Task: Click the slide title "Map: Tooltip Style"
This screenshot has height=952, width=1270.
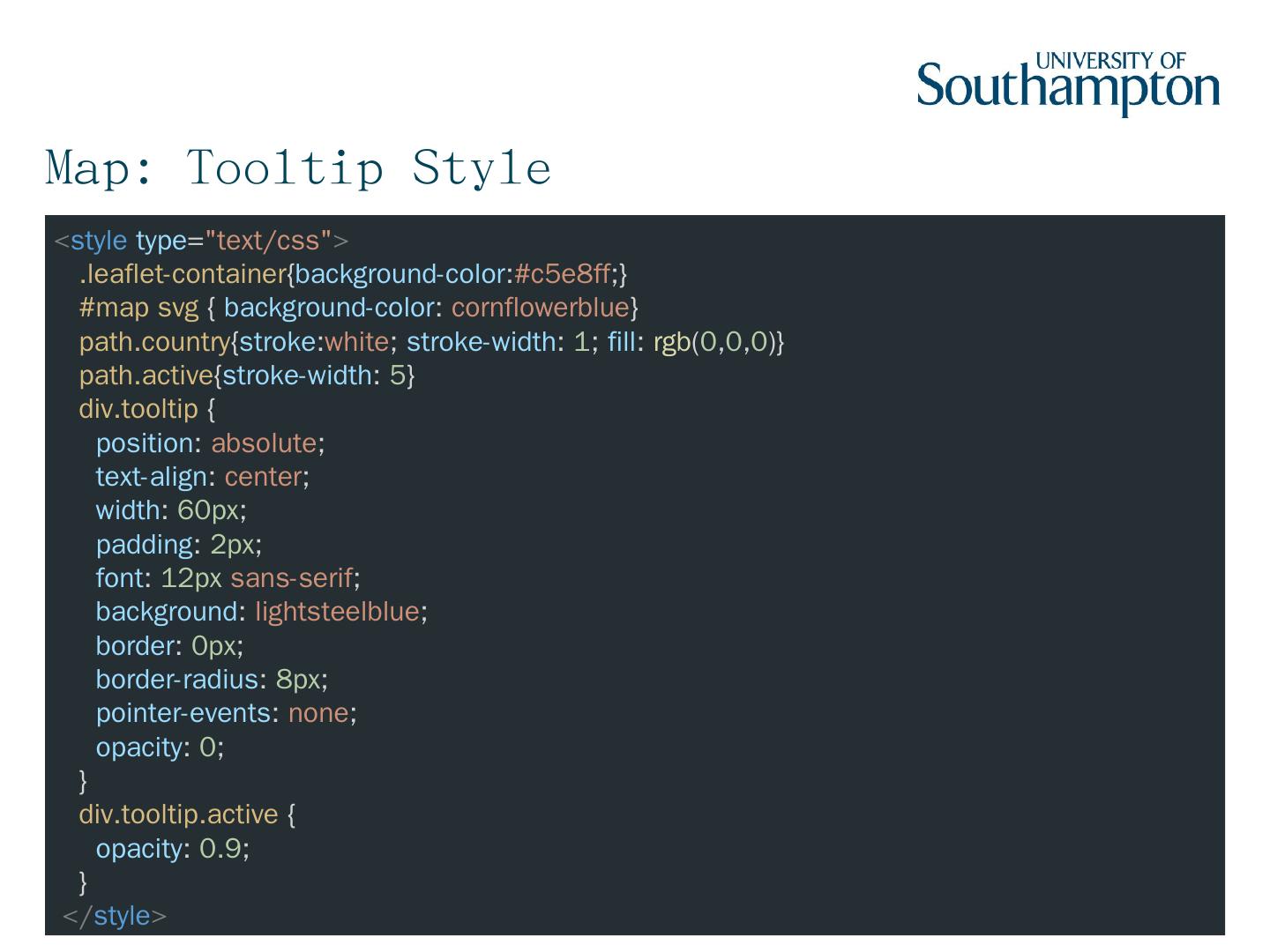Action: pyautogui.click(x=298, y=167)
